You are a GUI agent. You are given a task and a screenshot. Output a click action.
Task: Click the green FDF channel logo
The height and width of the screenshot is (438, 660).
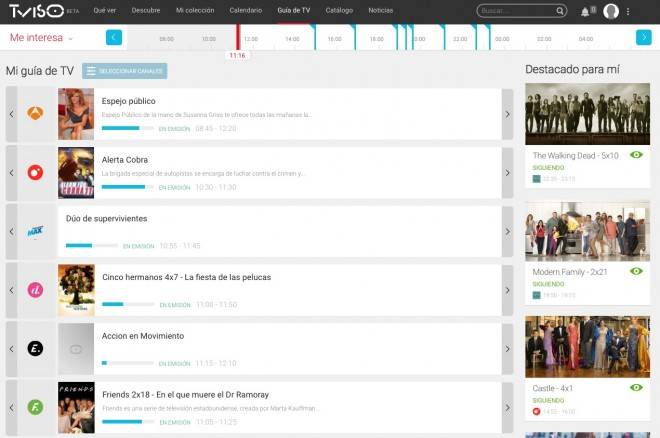click(x=35, y=407)
